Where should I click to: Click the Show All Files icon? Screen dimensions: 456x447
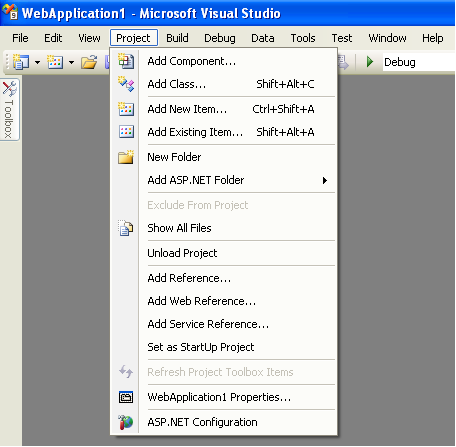(126, 228)
